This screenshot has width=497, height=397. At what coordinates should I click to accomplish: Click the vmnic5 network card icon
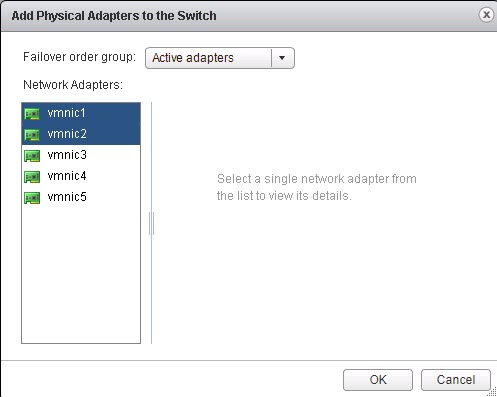point(32,198)
